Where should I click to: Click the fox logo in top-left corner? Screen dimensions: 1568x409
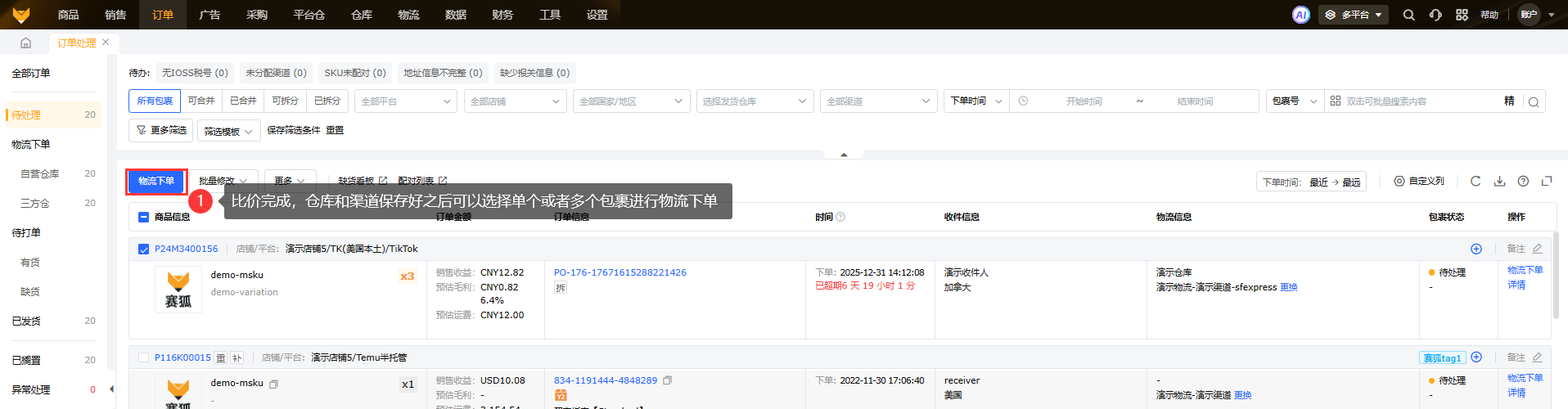pyautogui.click(x=21, y=15)
